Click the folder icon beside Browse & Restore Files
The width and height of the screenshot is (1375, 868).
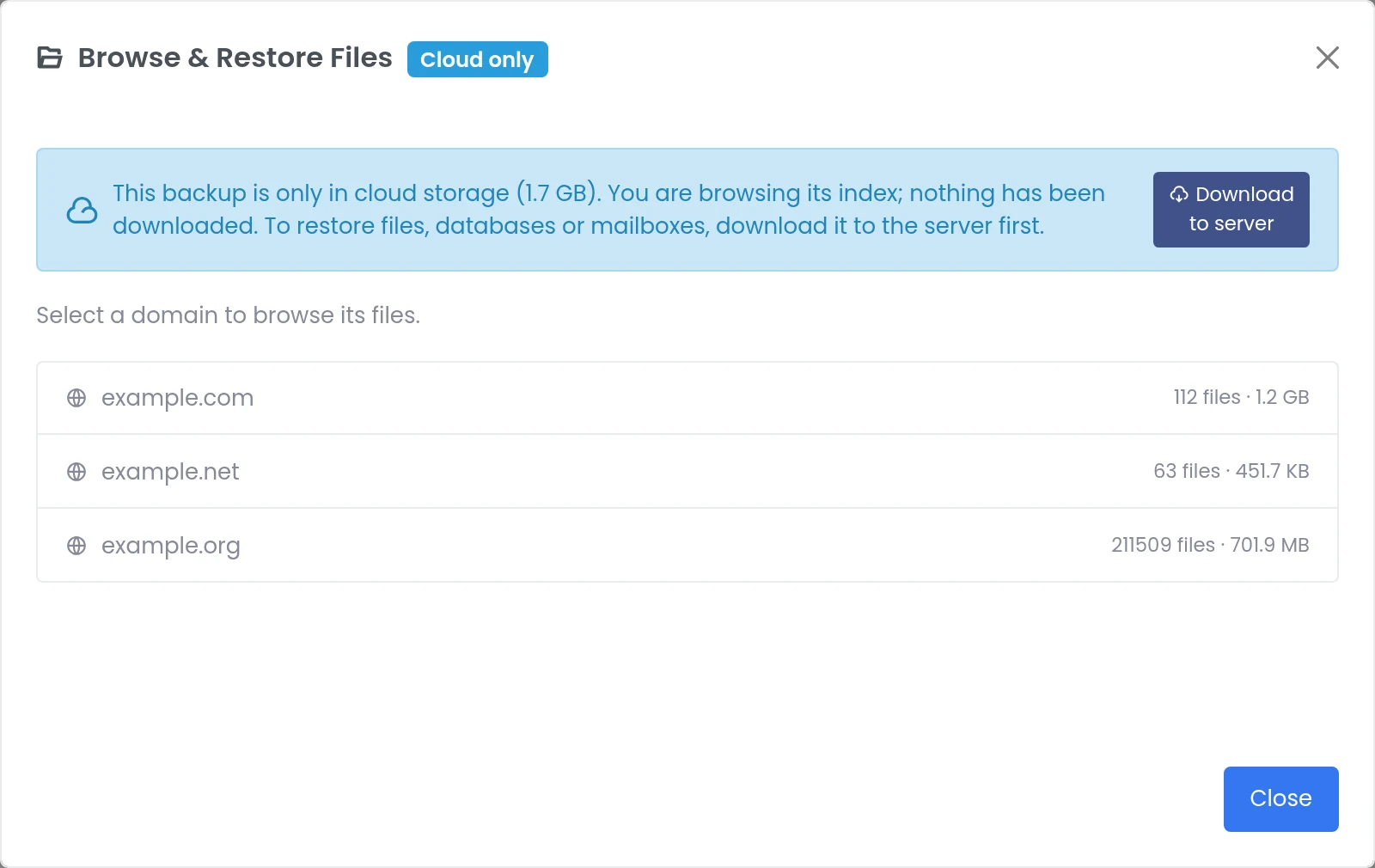click(50, 58)
